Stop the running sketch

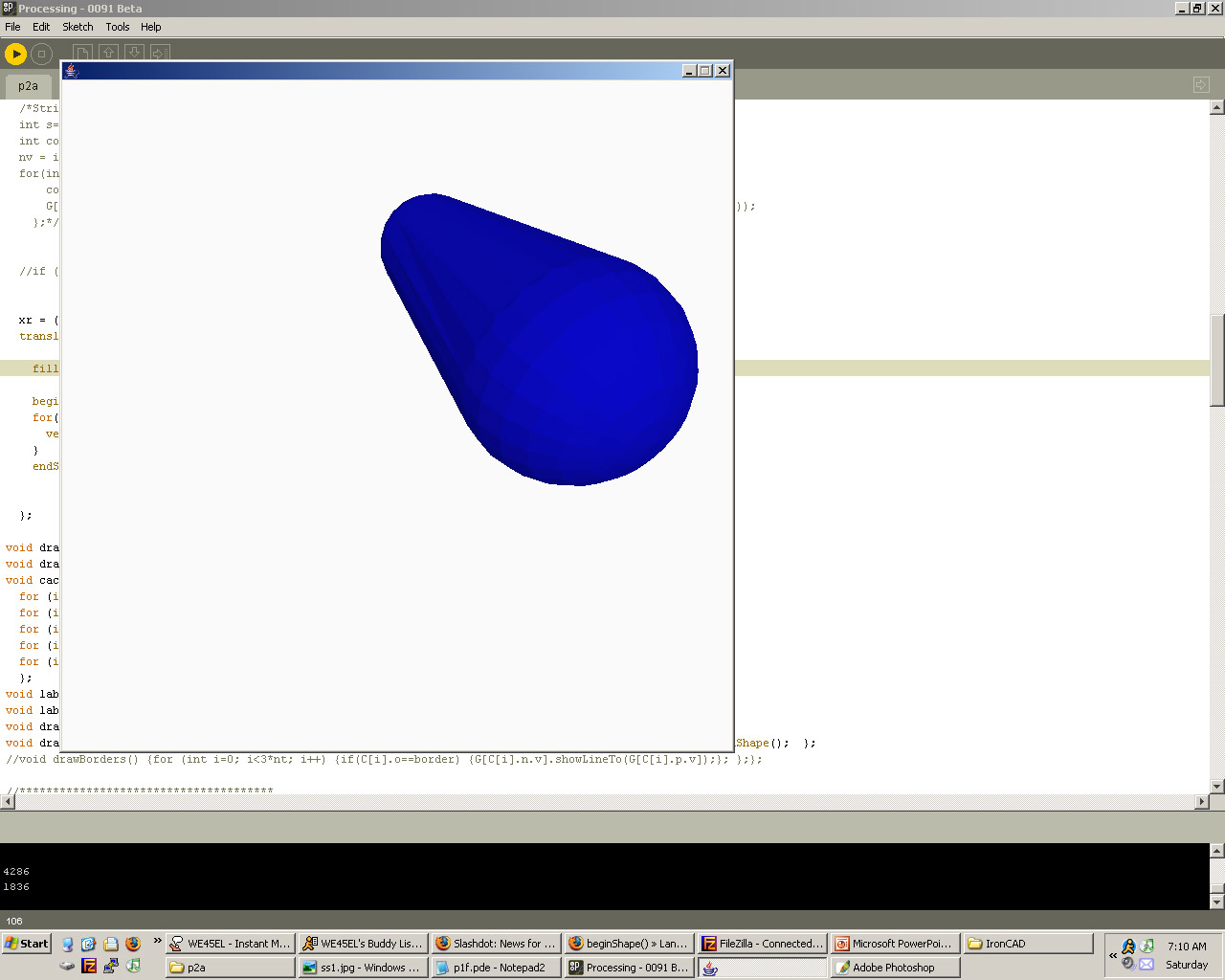[x=41, y=54]
